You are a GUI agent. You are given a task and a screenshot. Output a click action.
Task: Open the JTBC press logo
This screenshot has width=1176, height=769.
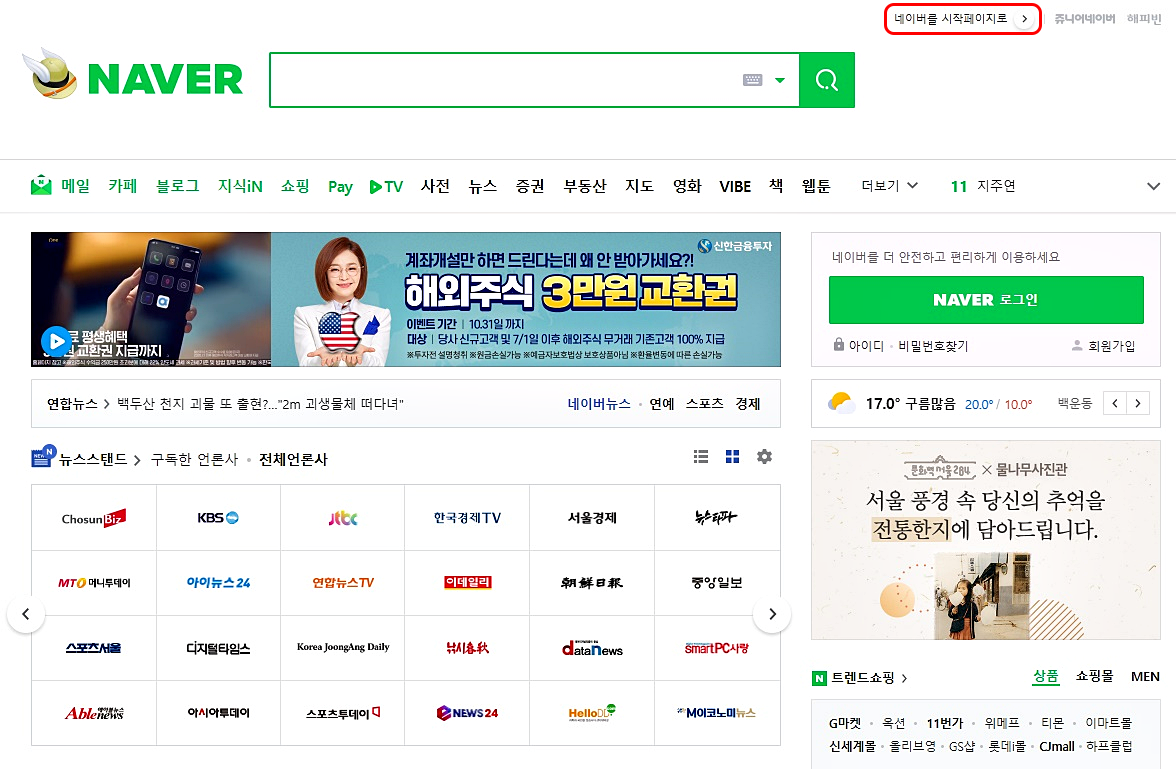[343, 518]
